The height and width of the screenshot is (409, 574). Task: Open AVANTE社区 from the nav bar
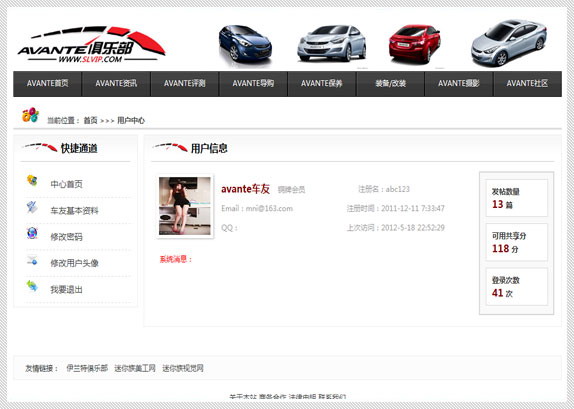528,83
